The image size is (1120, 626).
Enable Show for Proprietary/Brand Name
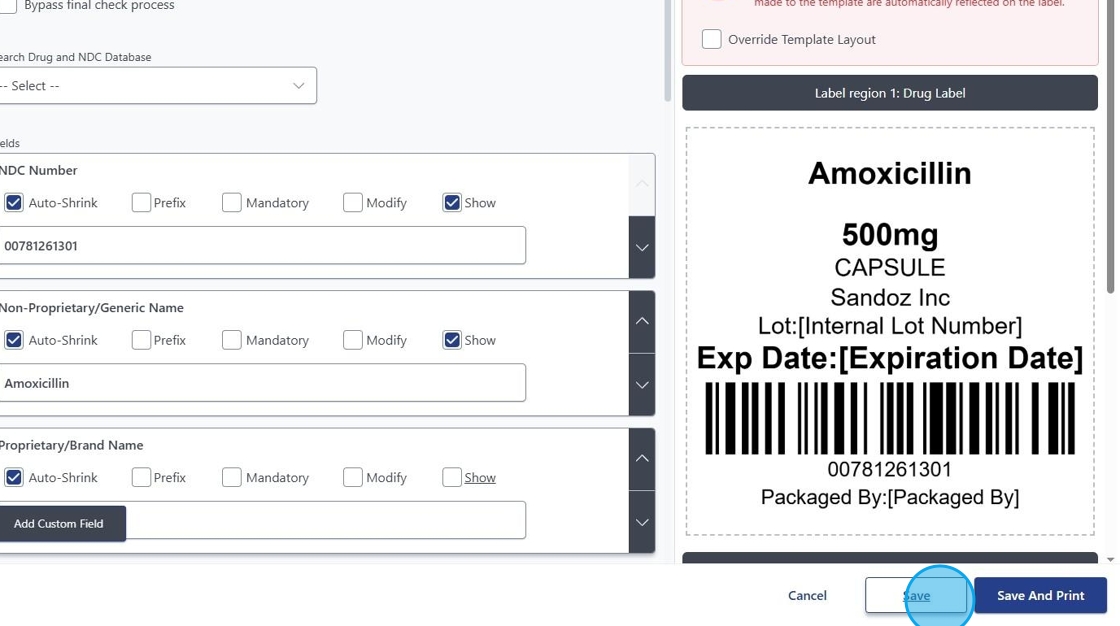452,477
